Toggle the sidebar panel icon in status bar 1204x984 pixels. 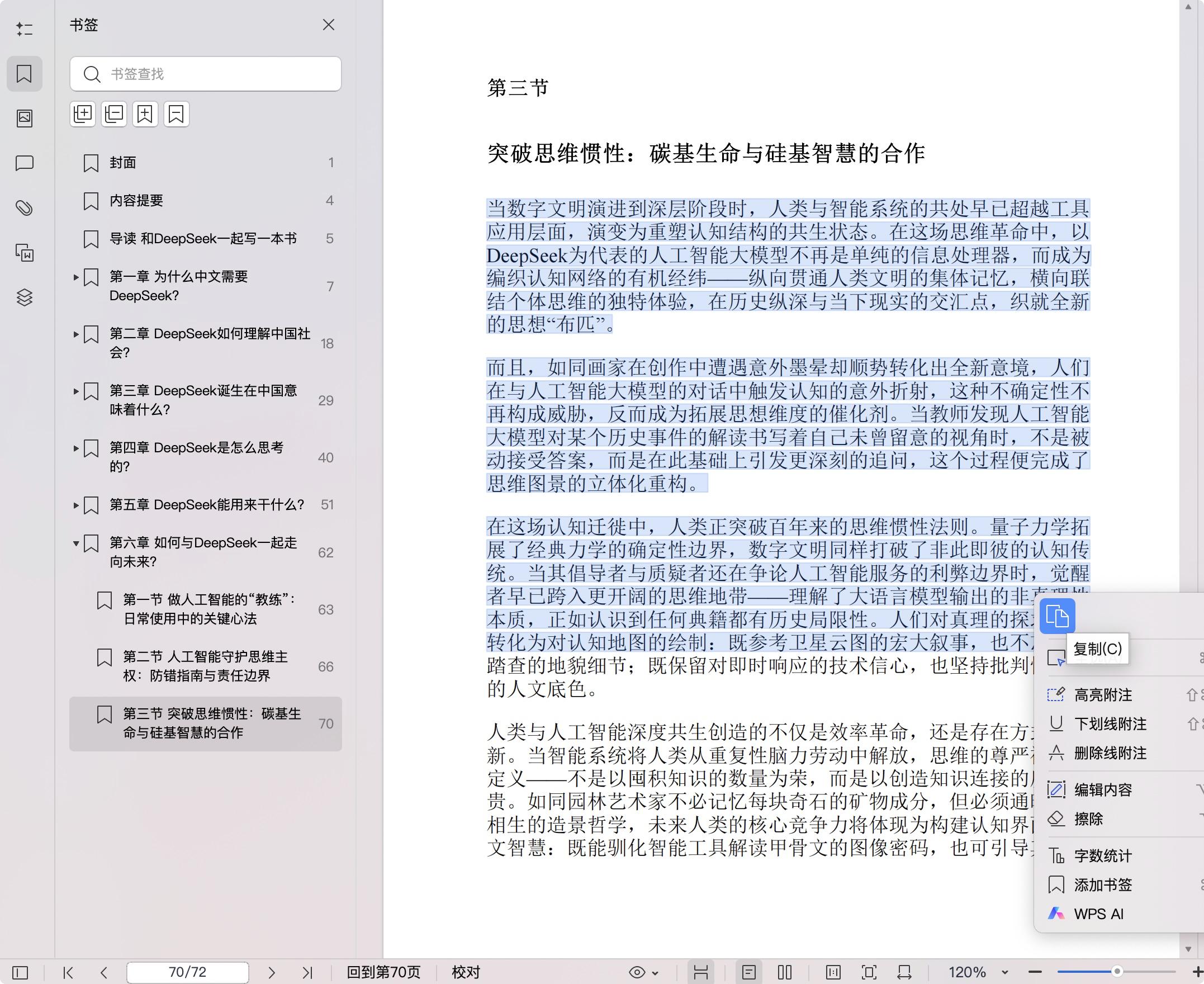coord(20,973)
